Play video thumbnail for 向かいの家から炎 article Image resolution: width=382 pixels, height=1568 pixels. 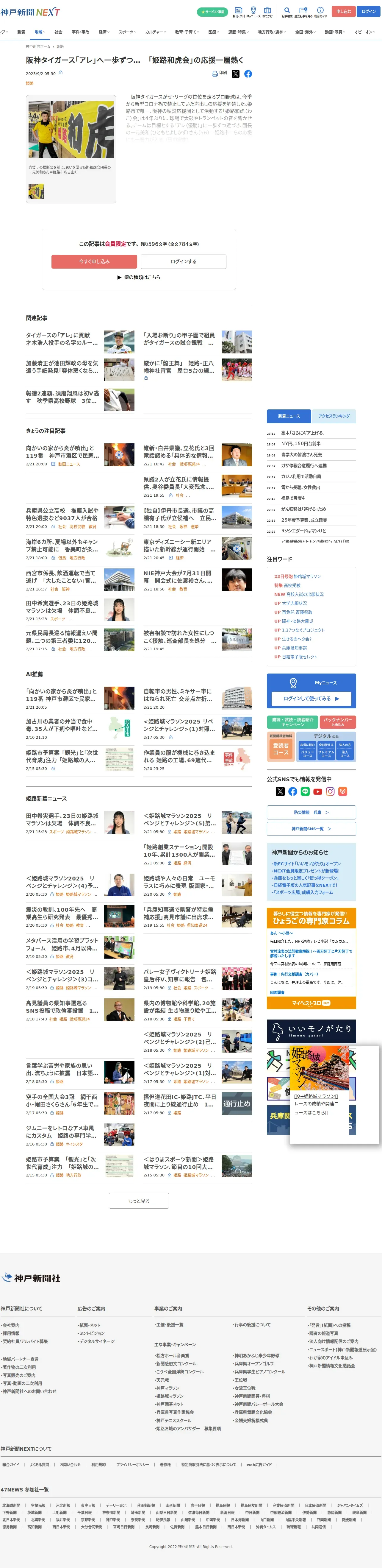[x=119, y=455]
